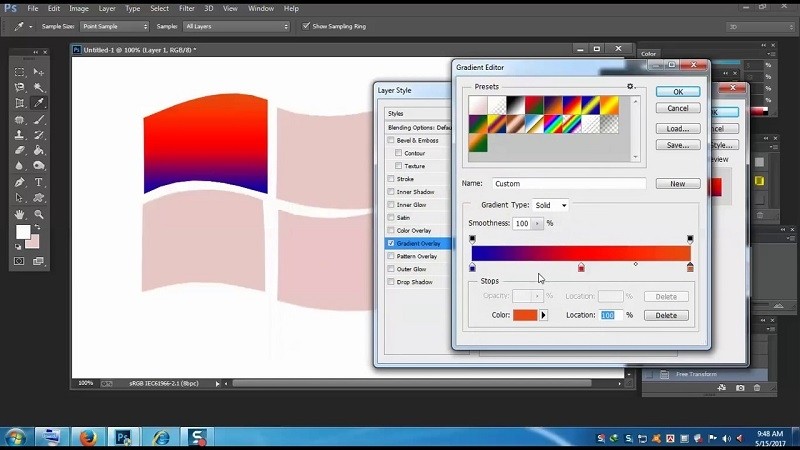The width and height of the screenshot is (800, 450).
Task: Uncheck Show Sampling Ring option
Action: point(306,26)
